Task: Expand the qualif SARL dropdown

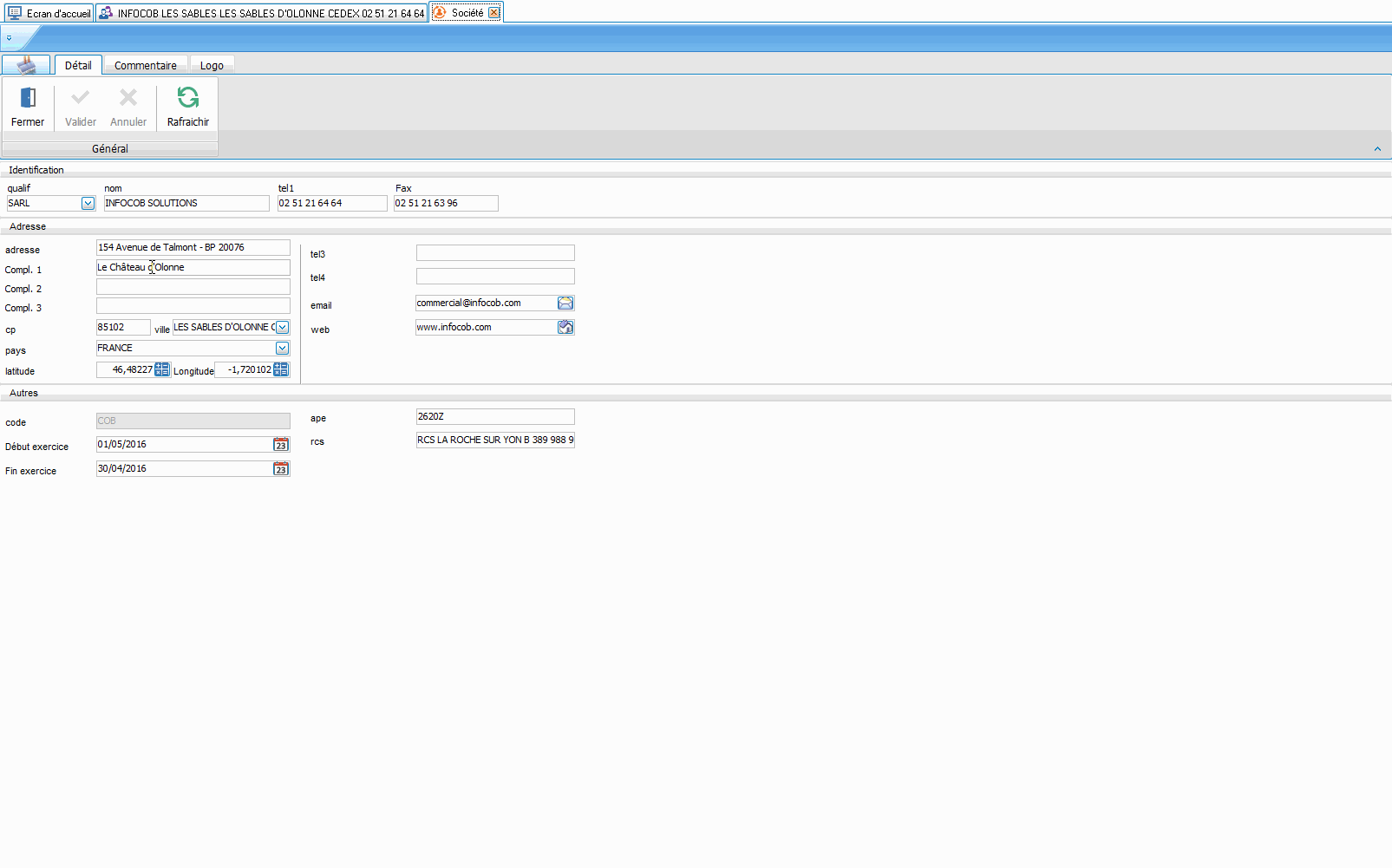Action: 88,203
